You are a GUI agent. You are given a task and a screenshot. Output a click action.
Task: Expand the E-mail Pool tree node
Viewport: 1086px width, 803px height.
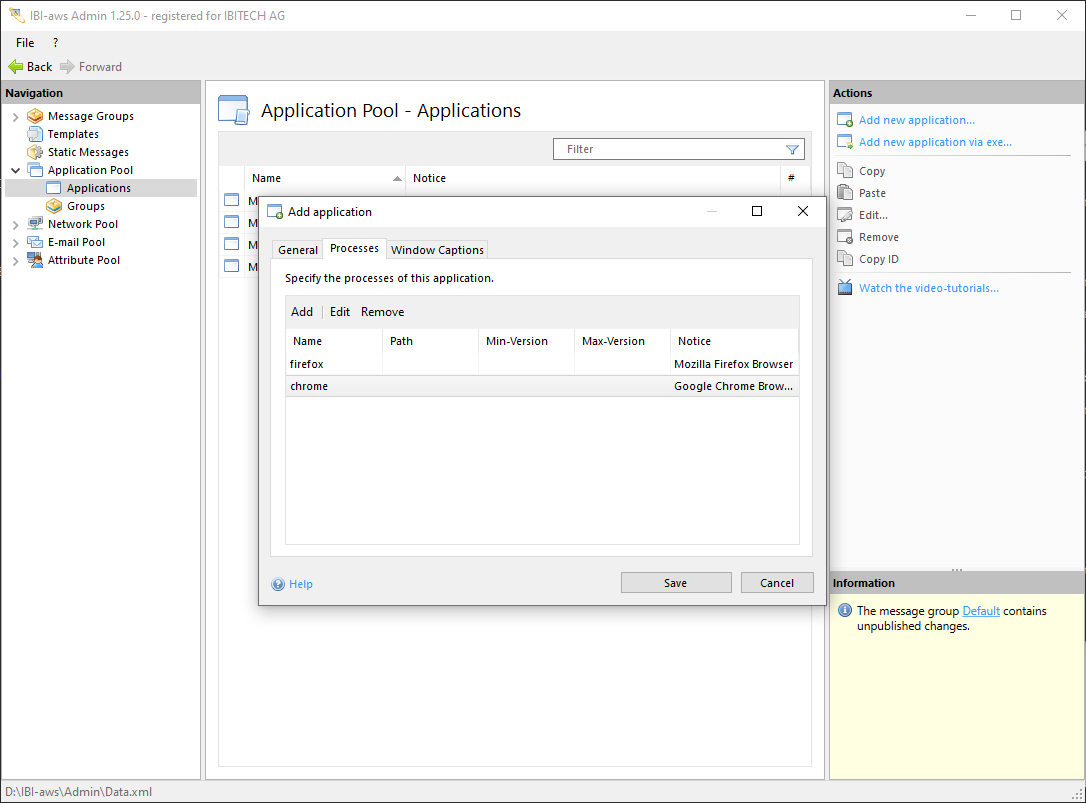tap(15, 242)
